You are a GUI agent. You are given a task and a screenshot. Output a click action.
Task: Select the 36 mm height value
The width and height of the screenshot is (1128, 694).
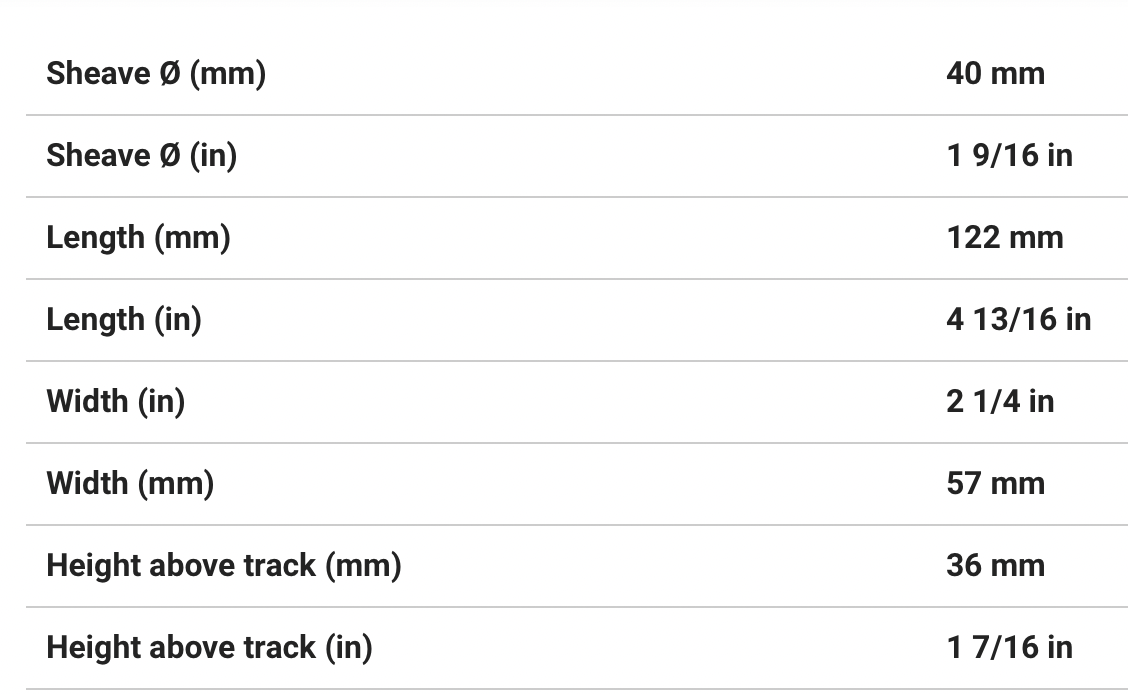tap(995, 566)
